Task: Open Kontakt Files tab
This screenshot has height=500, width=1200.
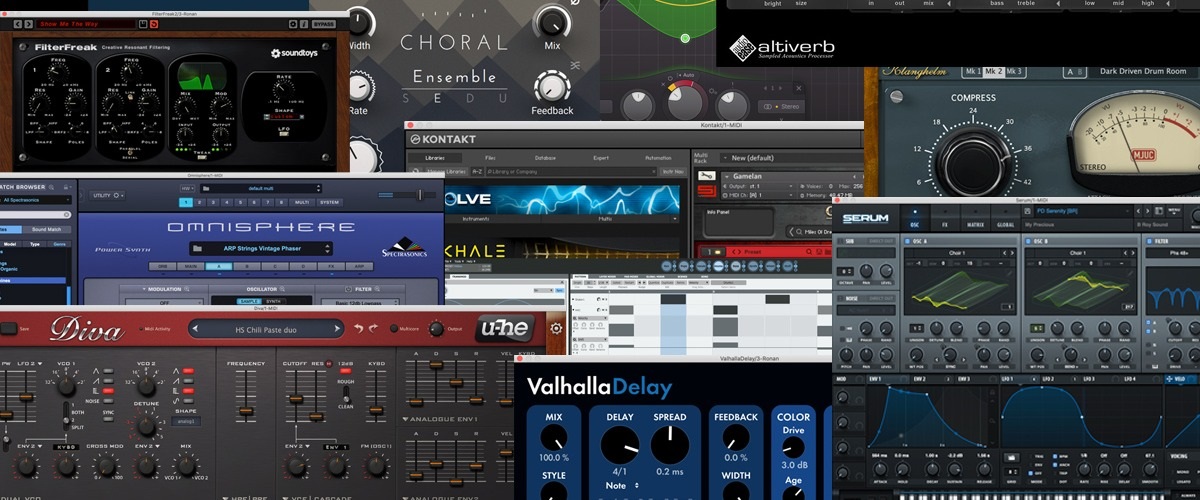Action: click(x=490, y=158)
